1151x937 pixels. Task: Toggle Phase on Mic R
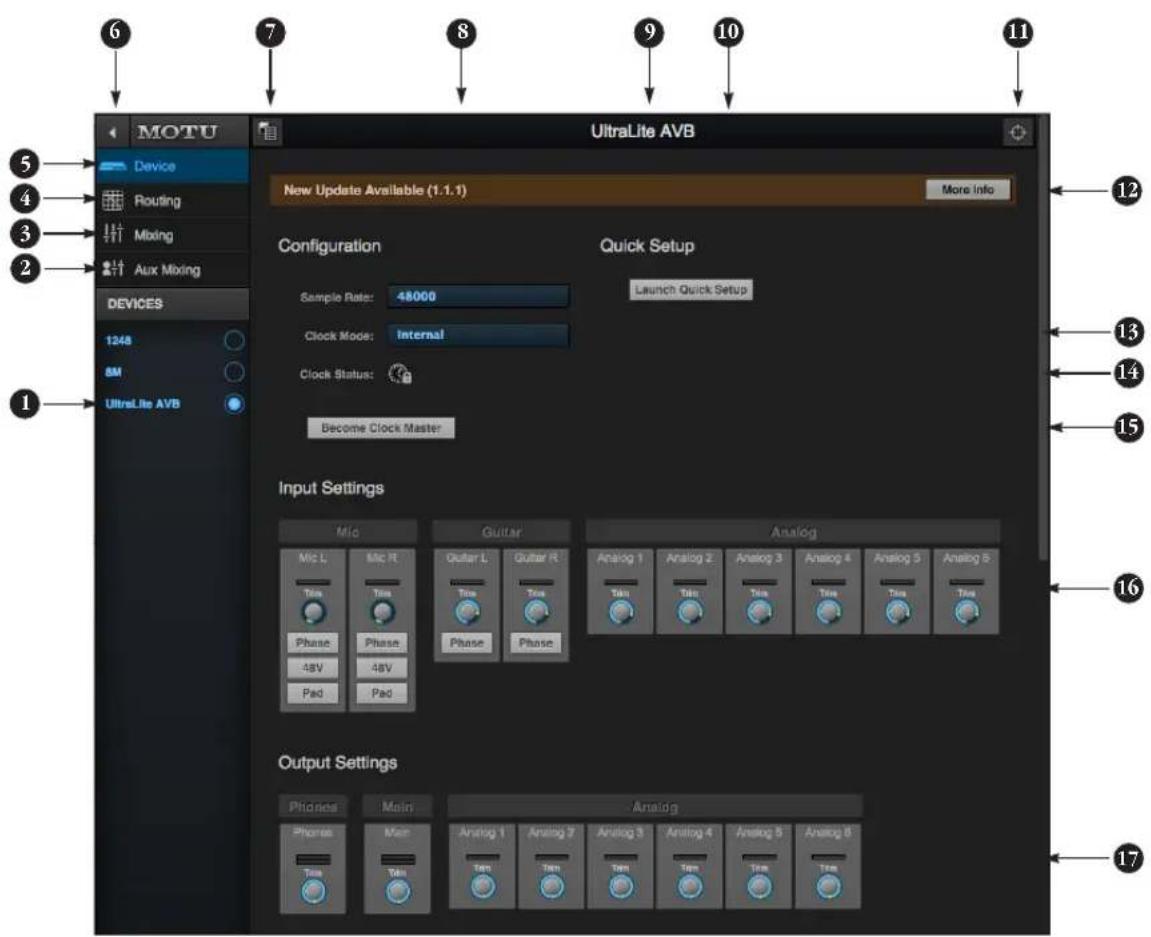[x=382, y=643]
